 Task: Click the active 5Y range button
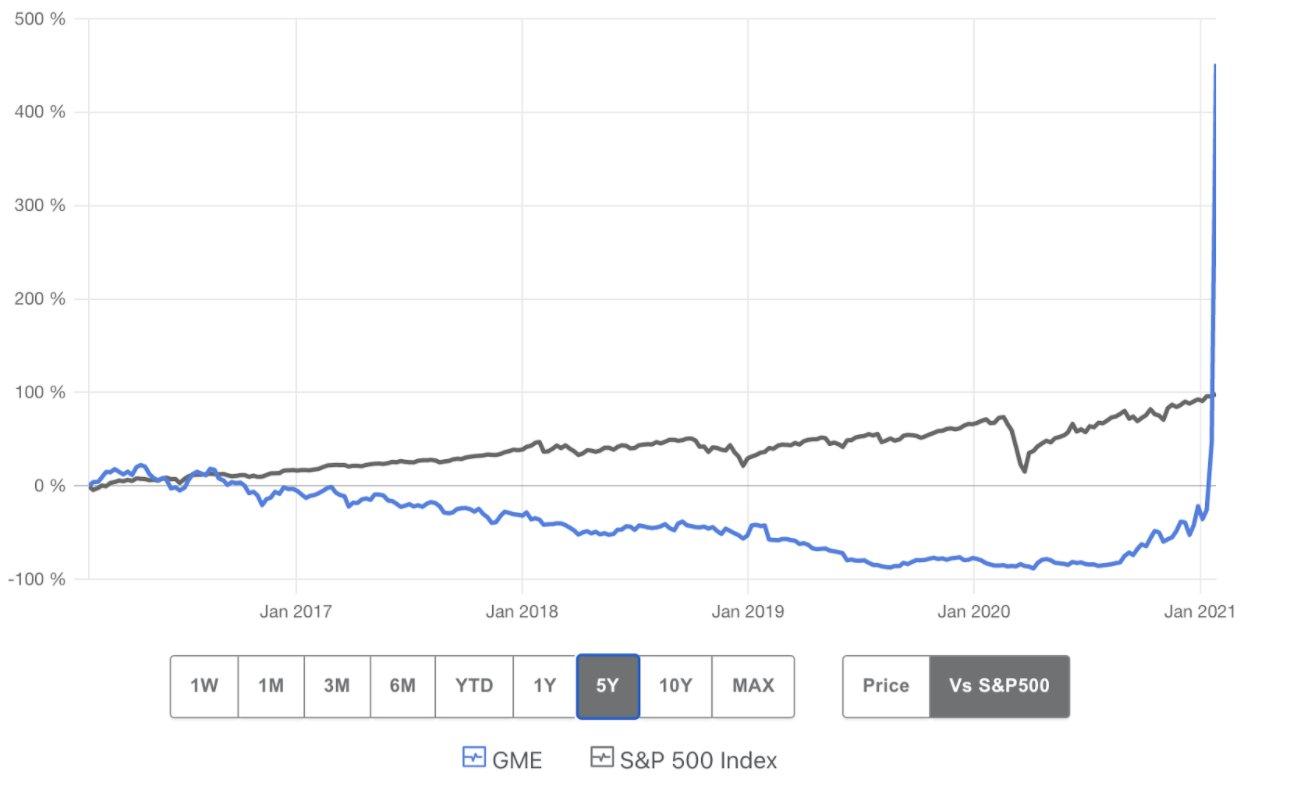(608, 686)
